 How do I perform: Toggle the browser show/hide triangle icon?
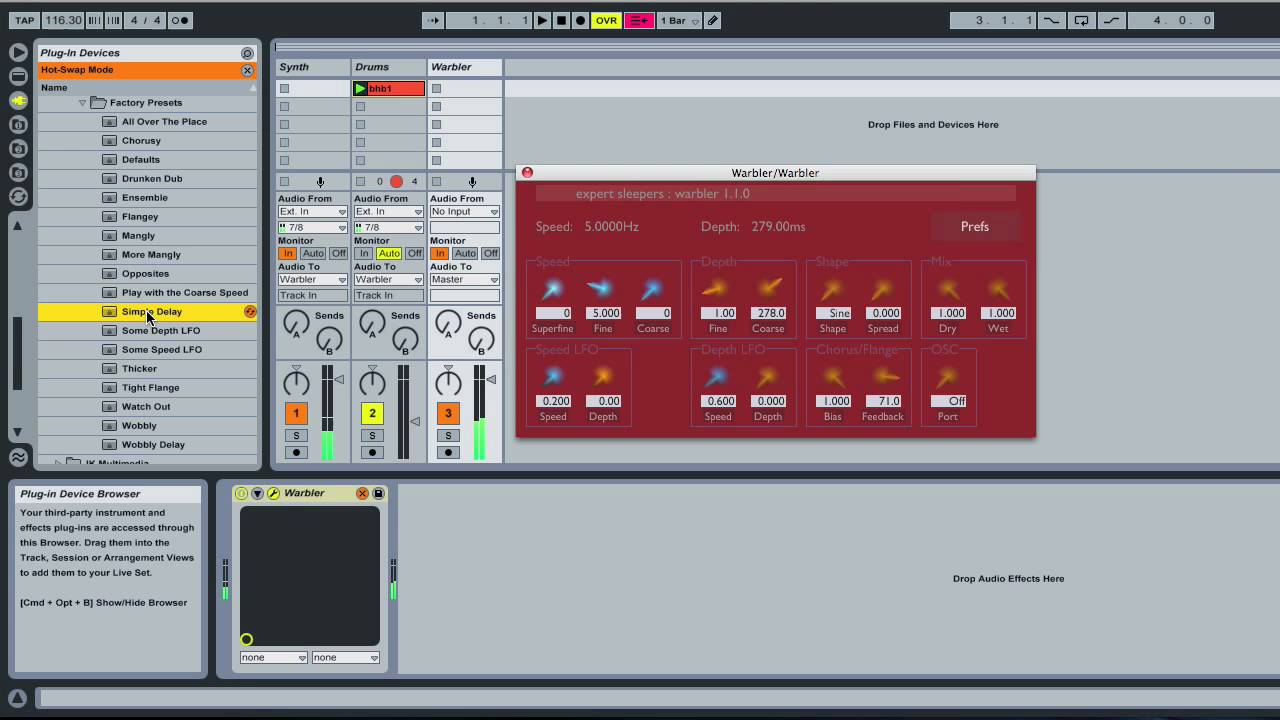tap(18, 52)
